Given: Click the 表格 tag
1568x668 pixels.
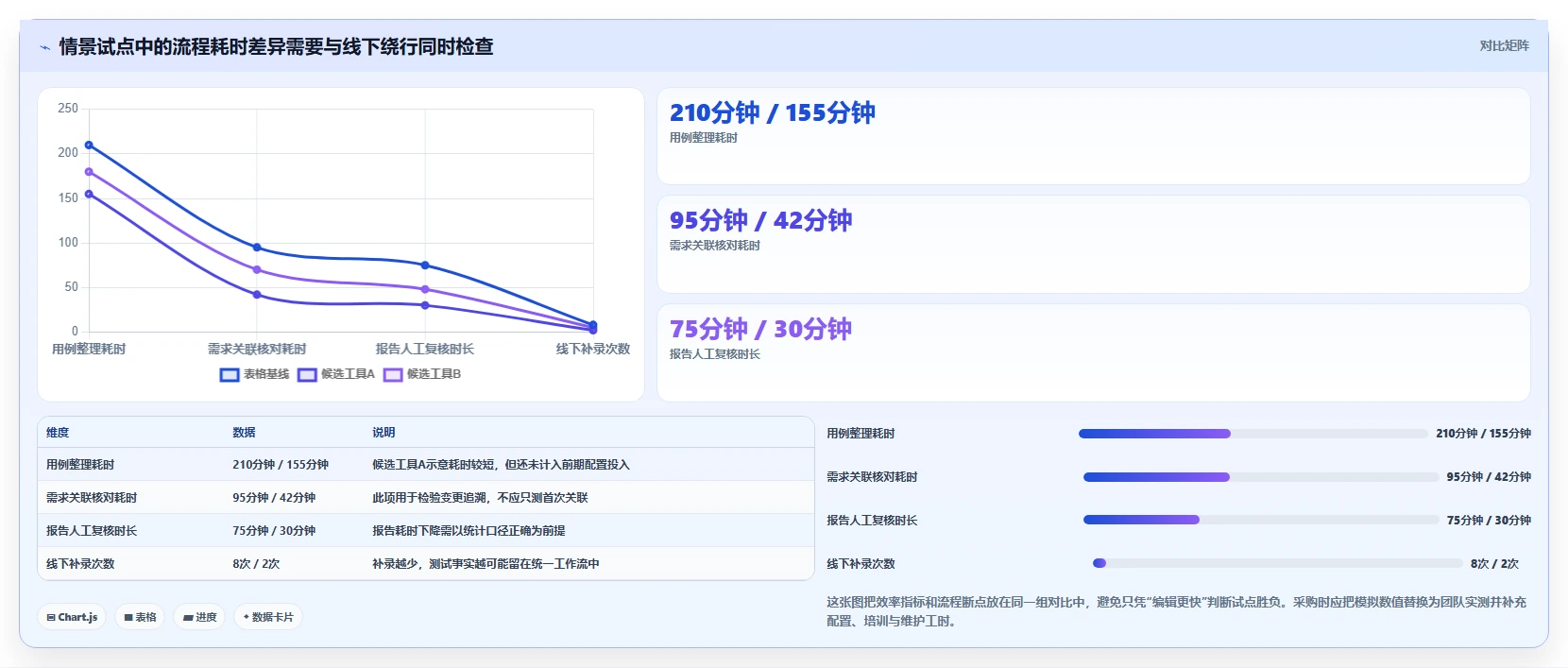Looking at the screenshot, I should [140, 617].
